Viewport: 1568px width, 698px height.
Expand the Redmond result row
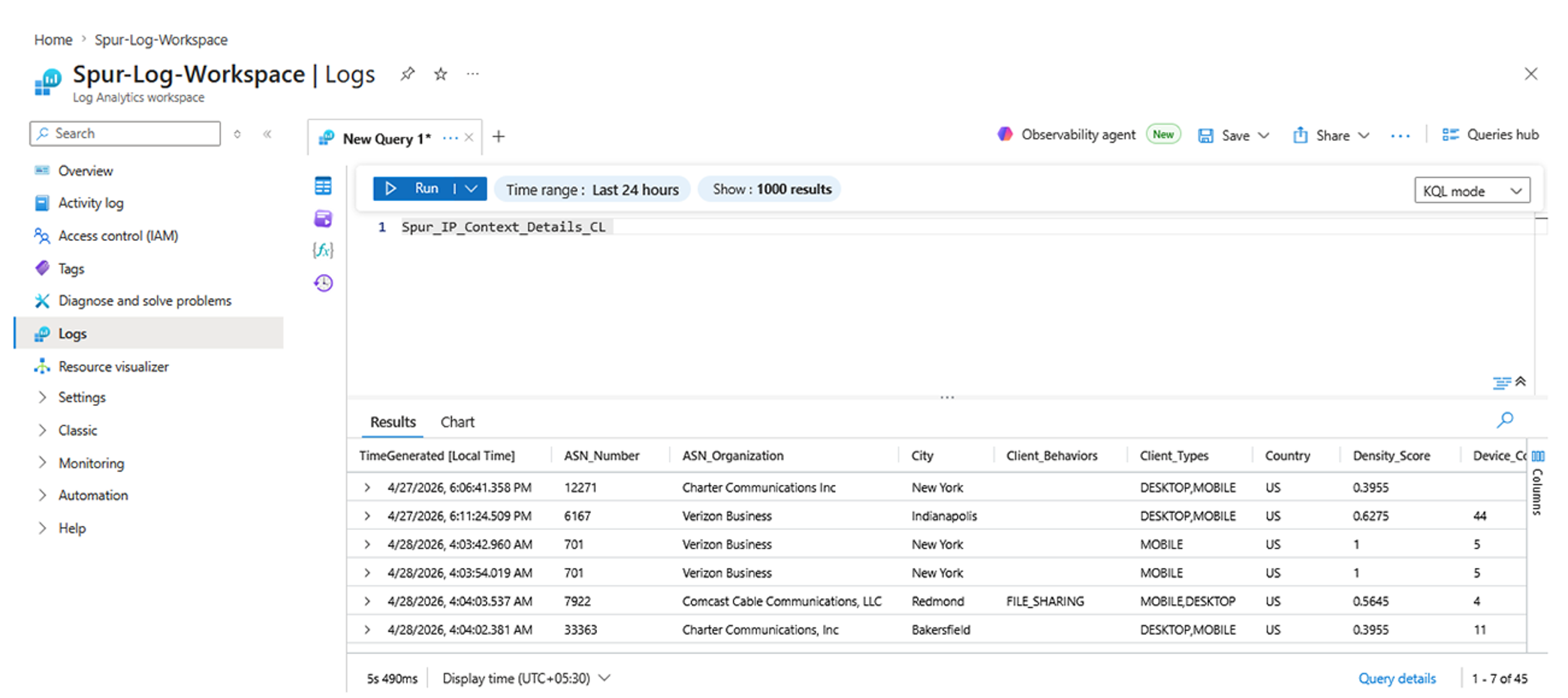click(367, 601)
